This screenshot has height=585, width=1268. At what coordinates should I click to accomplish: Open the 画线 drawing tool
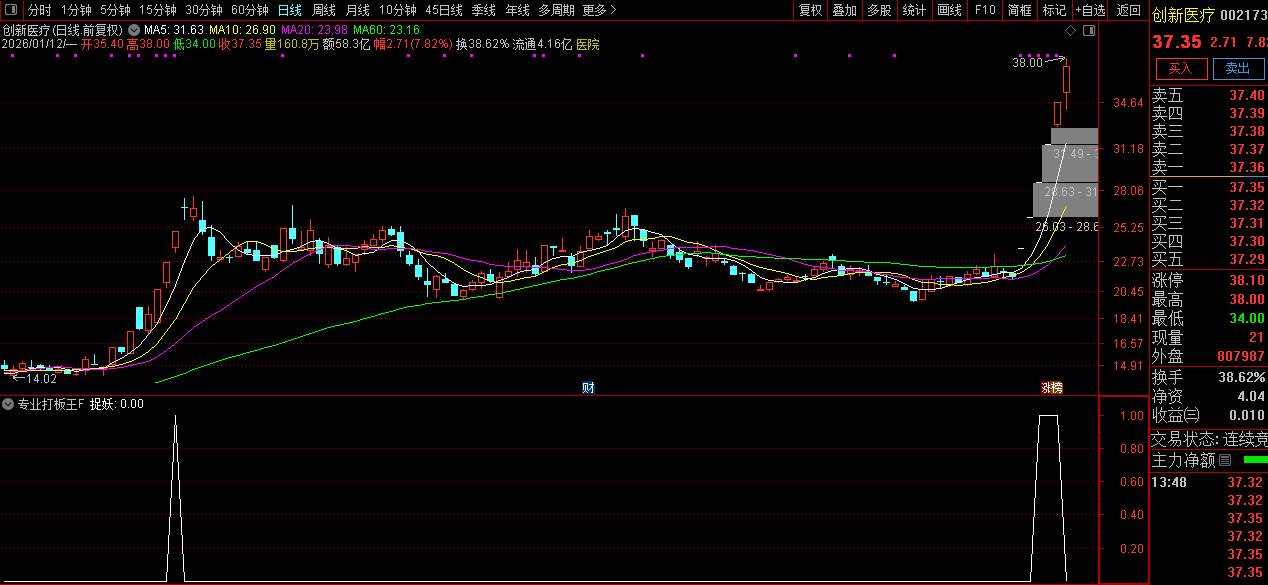pos(949,10)
